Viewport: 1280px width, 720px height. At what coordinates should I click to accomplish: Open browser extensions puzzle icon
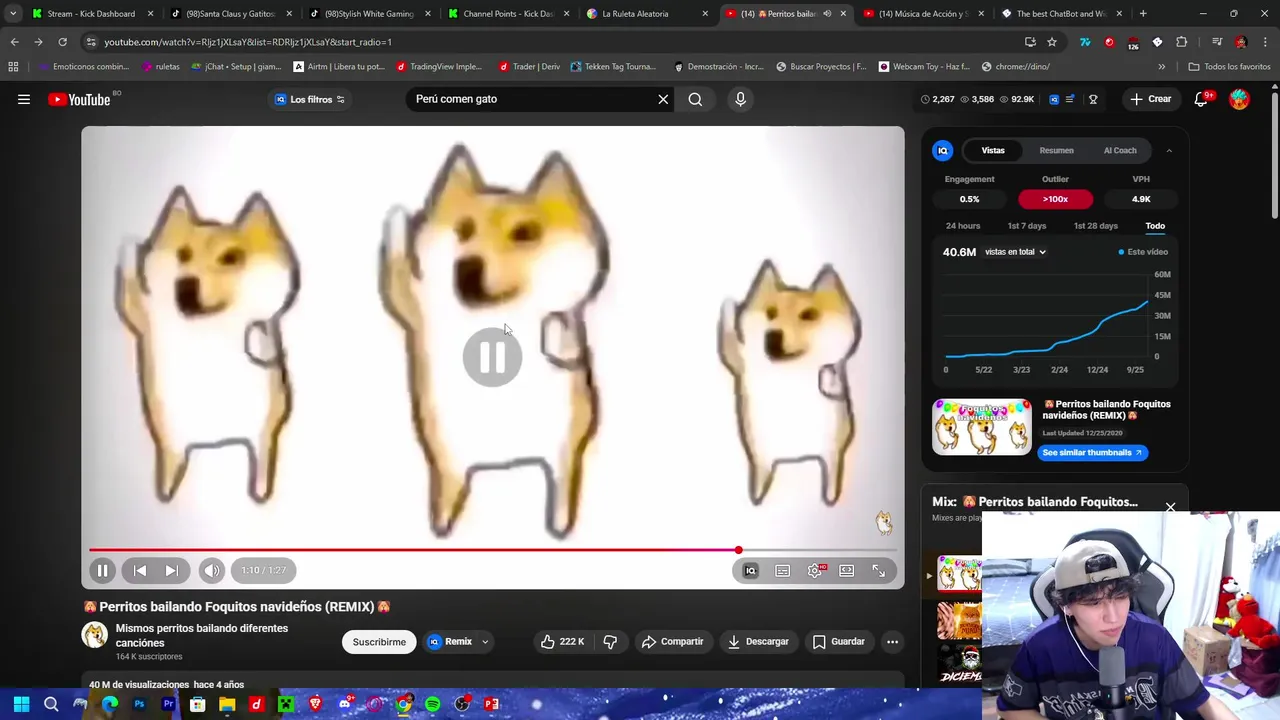pyautogui.click(x=1182, y=42)
